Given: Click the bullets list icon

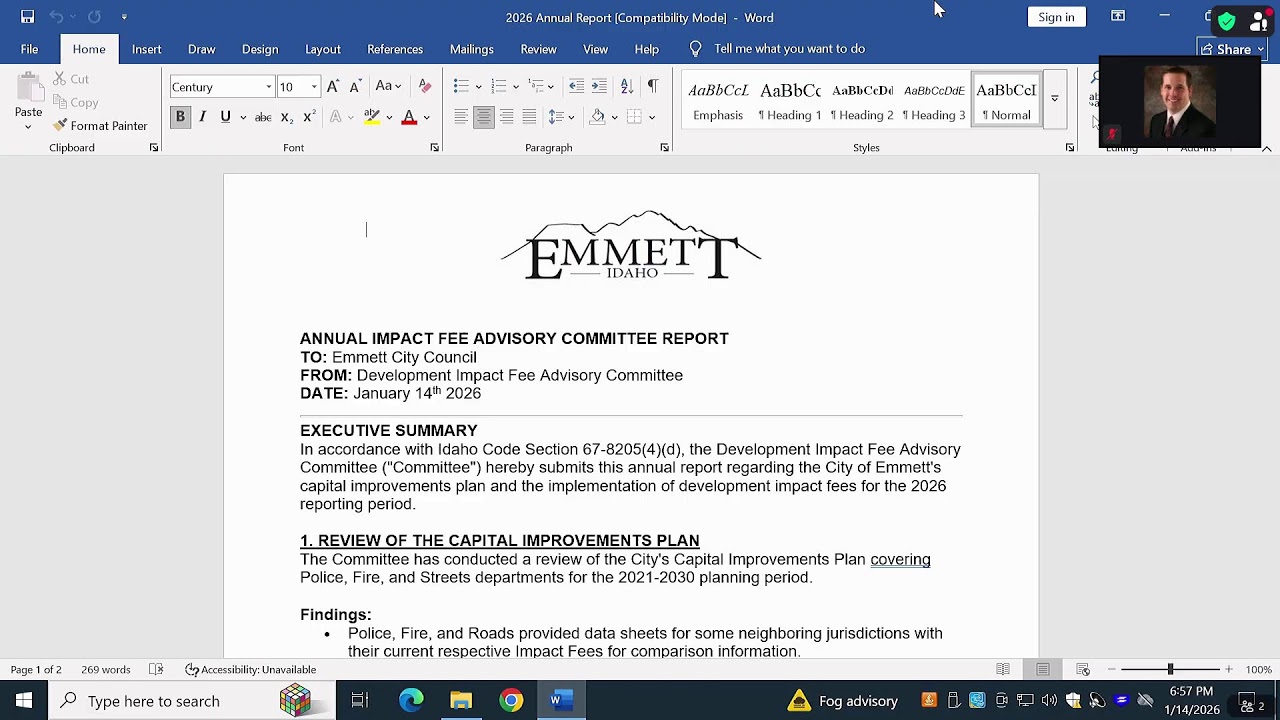Looking at the screenshot, I should click(x=461, y=87).
